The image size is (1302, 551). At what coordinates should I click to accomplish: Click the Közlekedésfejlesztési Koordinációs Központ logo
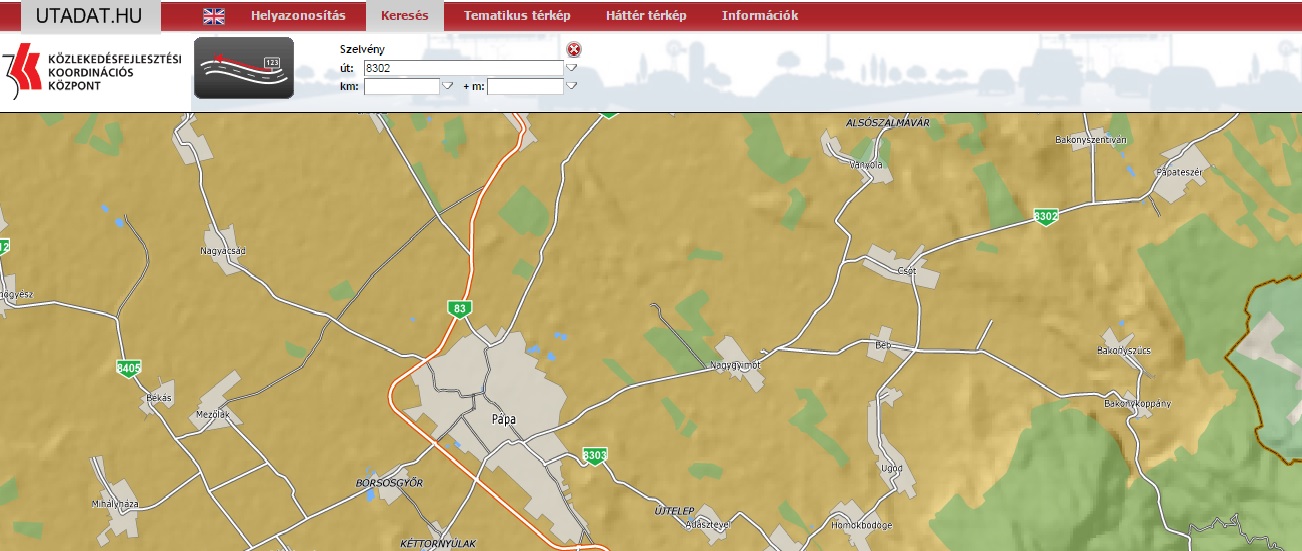(x=92, y=72)
